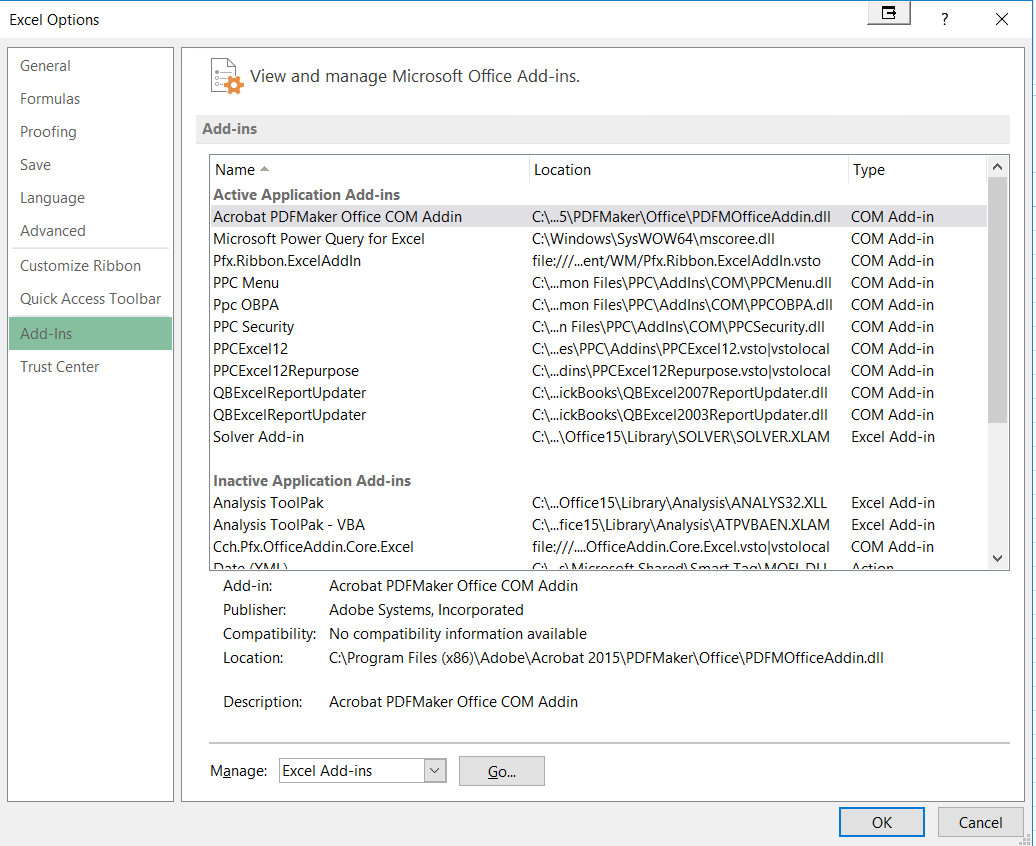Image resolution: width=1036 pixels, height=846 pixels.
Task: Cancel the Excel Options dialog
Action: coord(980,822)
